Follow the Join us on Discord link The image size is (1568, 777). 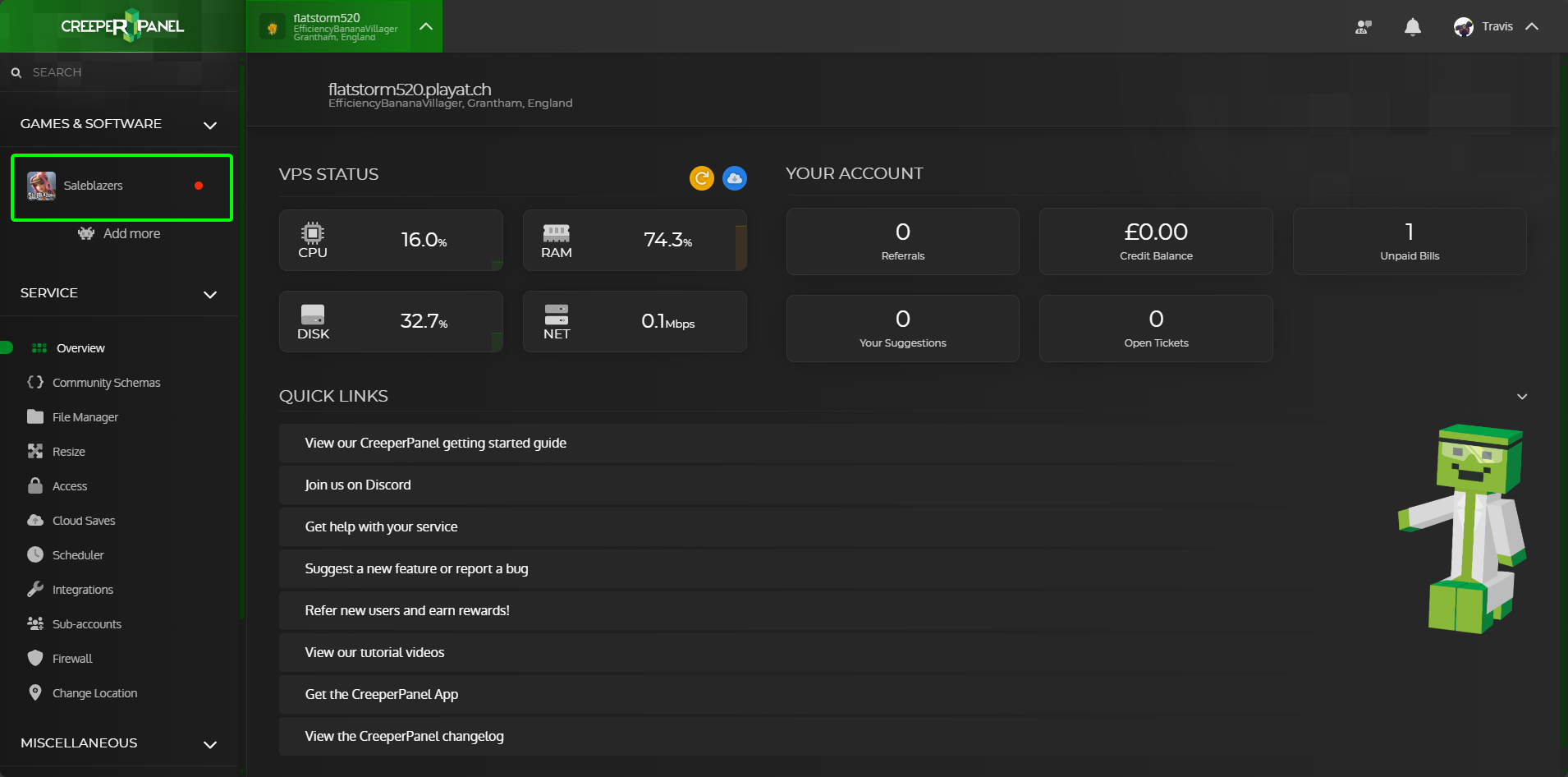pyautogui.click(x=358, y=485)
